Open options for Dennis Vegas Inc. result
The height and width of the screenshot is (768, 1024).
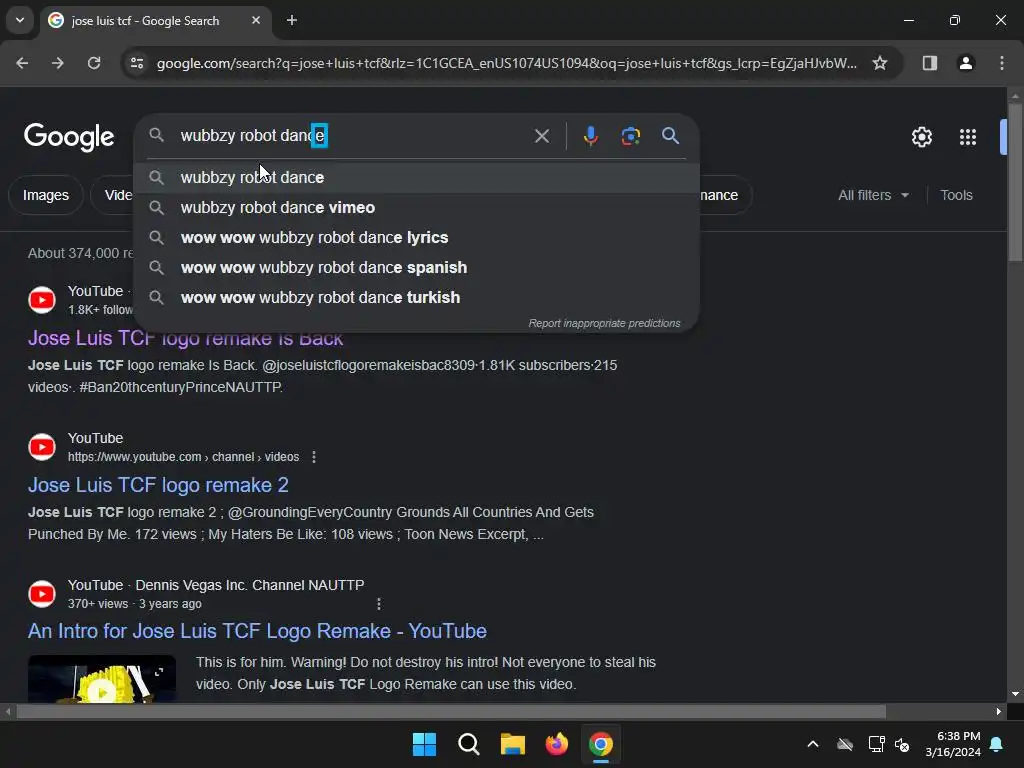pyautogui.click(x=379, y=604)
